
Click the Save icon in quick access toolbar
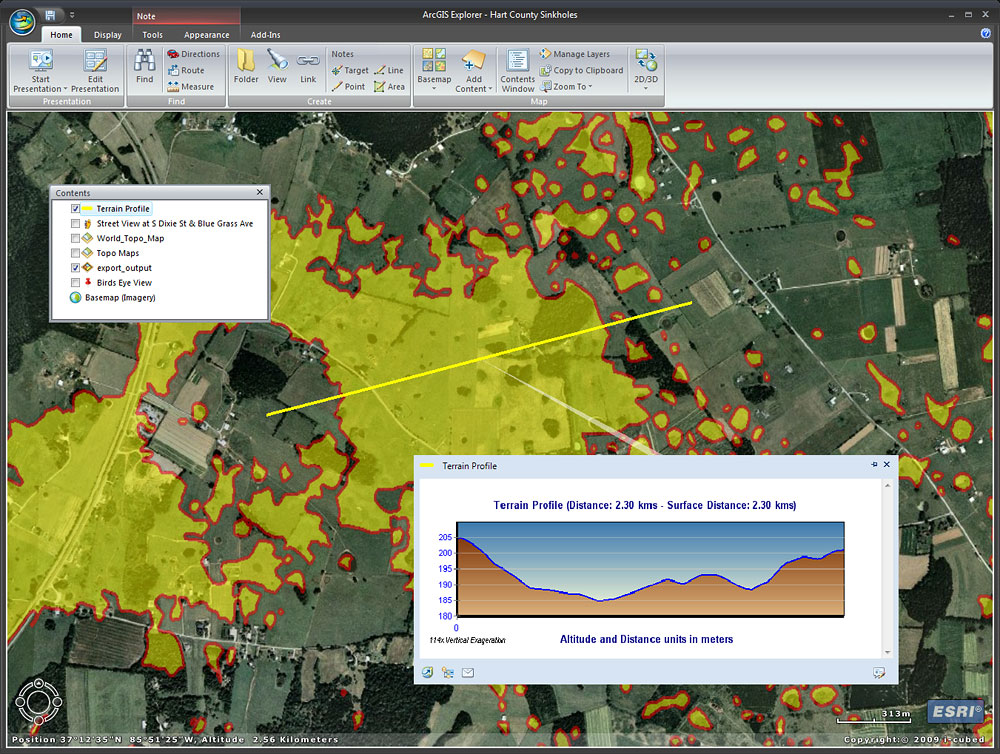tap(50, 15)
